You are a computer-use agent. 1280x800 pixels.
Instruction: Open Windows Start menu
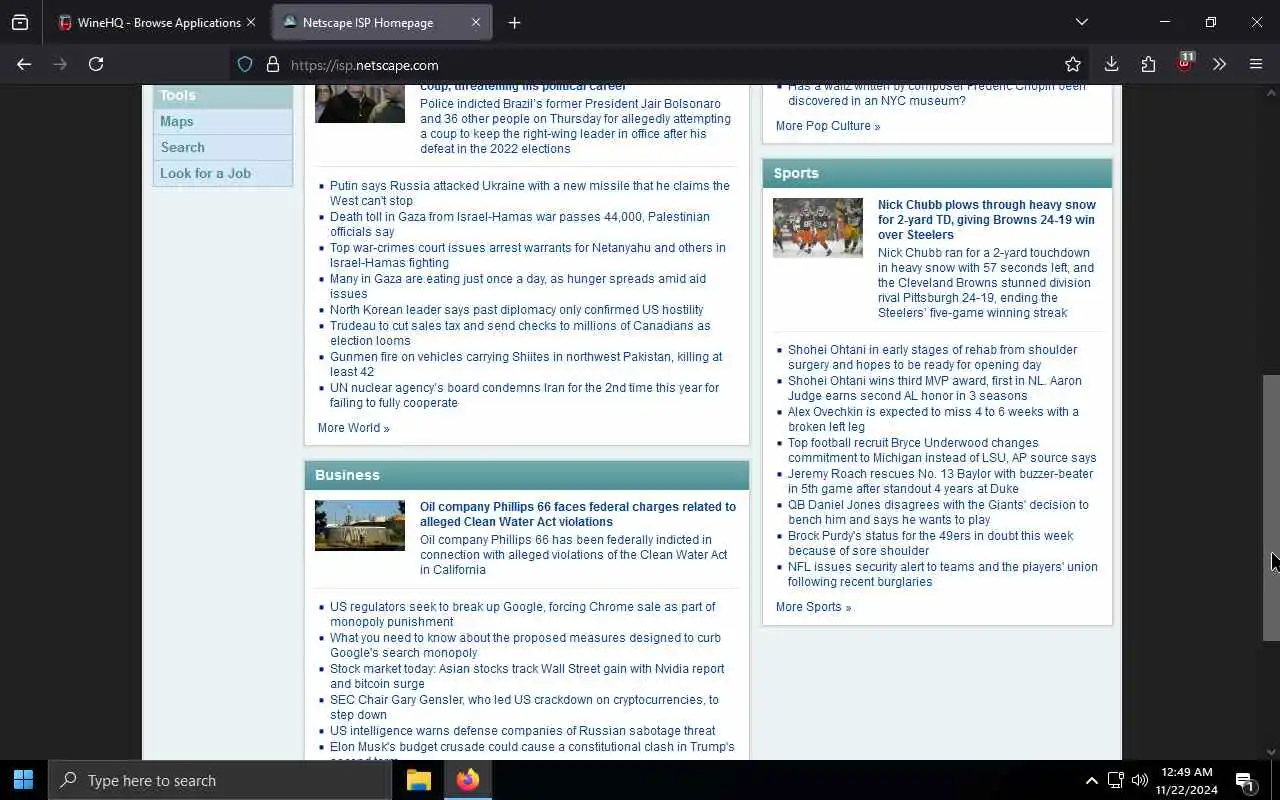click(x=24, y=780)
